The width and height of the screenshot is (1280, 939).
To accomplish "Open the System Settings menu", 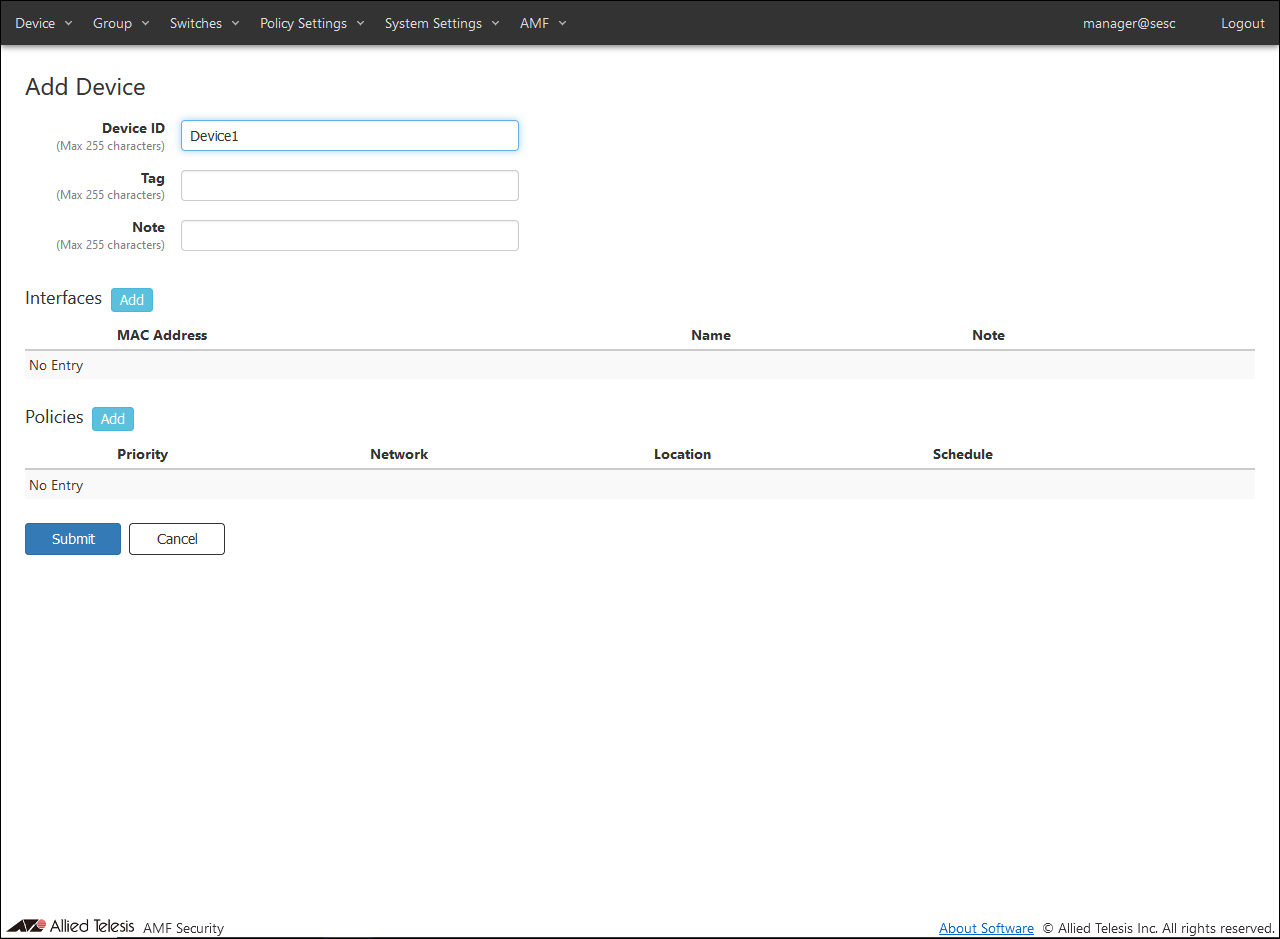I will 441,23.
